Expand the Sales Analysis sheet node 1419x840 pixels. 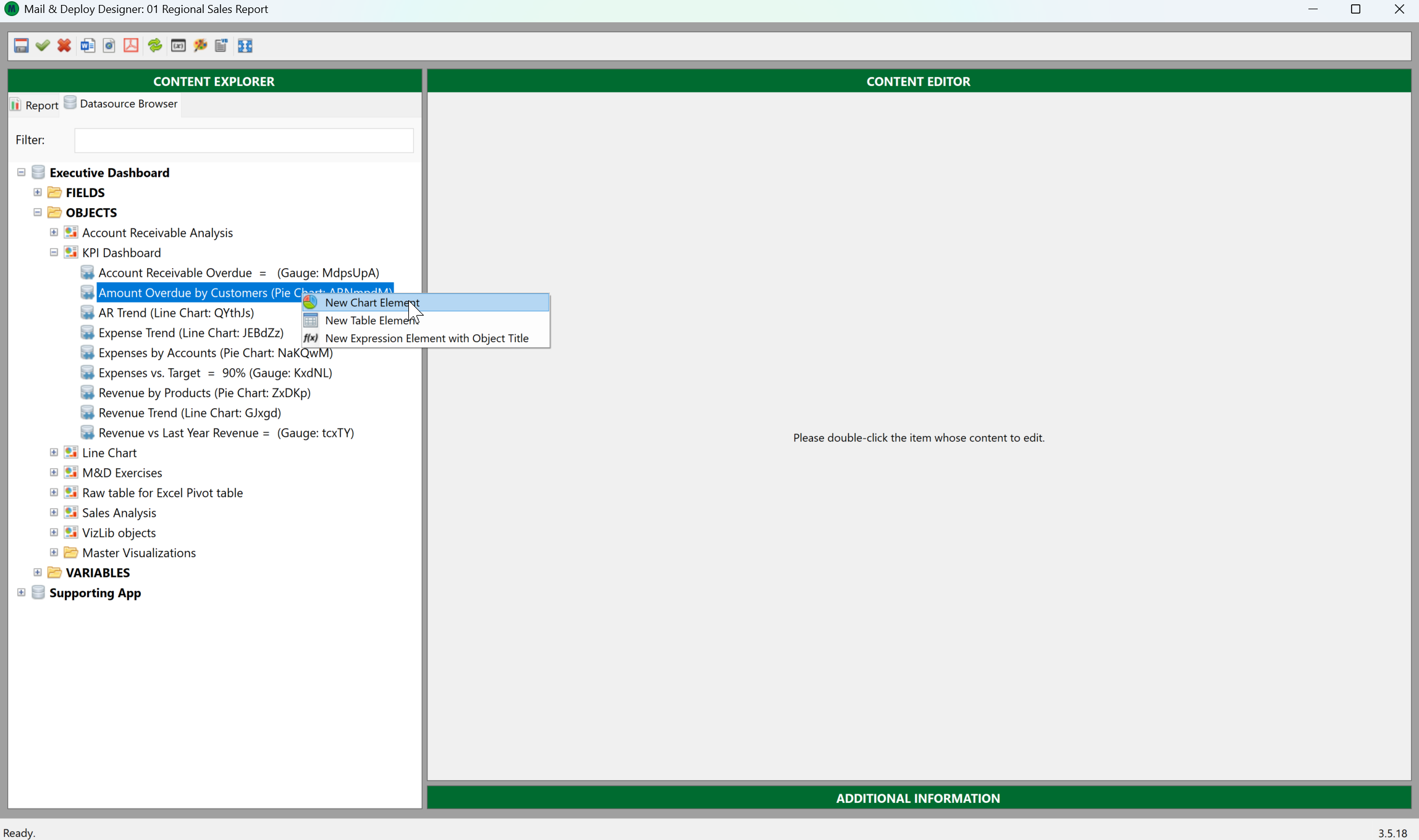(x=54, y=513)
